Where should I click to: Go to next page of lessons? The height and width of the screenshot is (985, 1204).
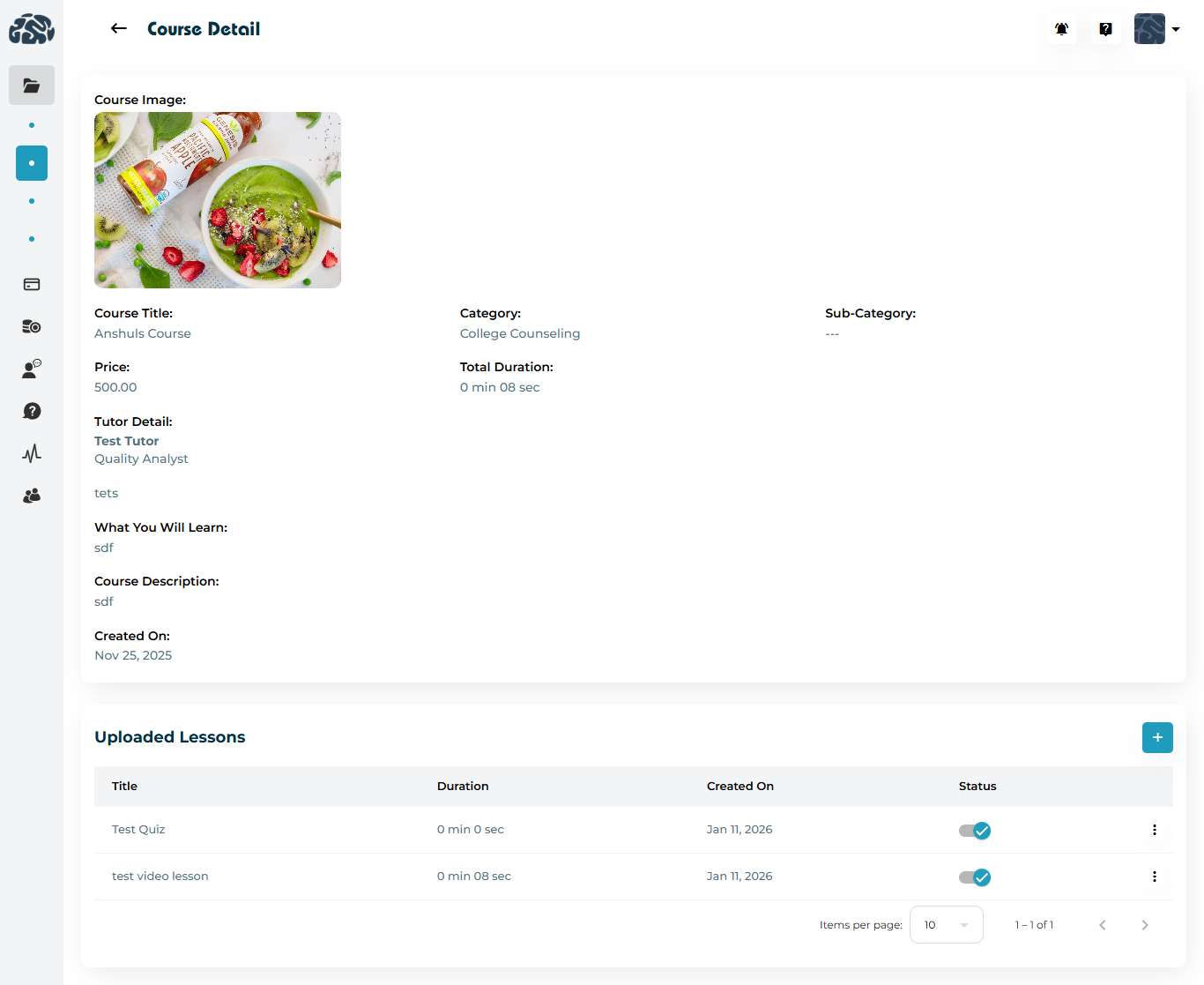point(1144,925)
